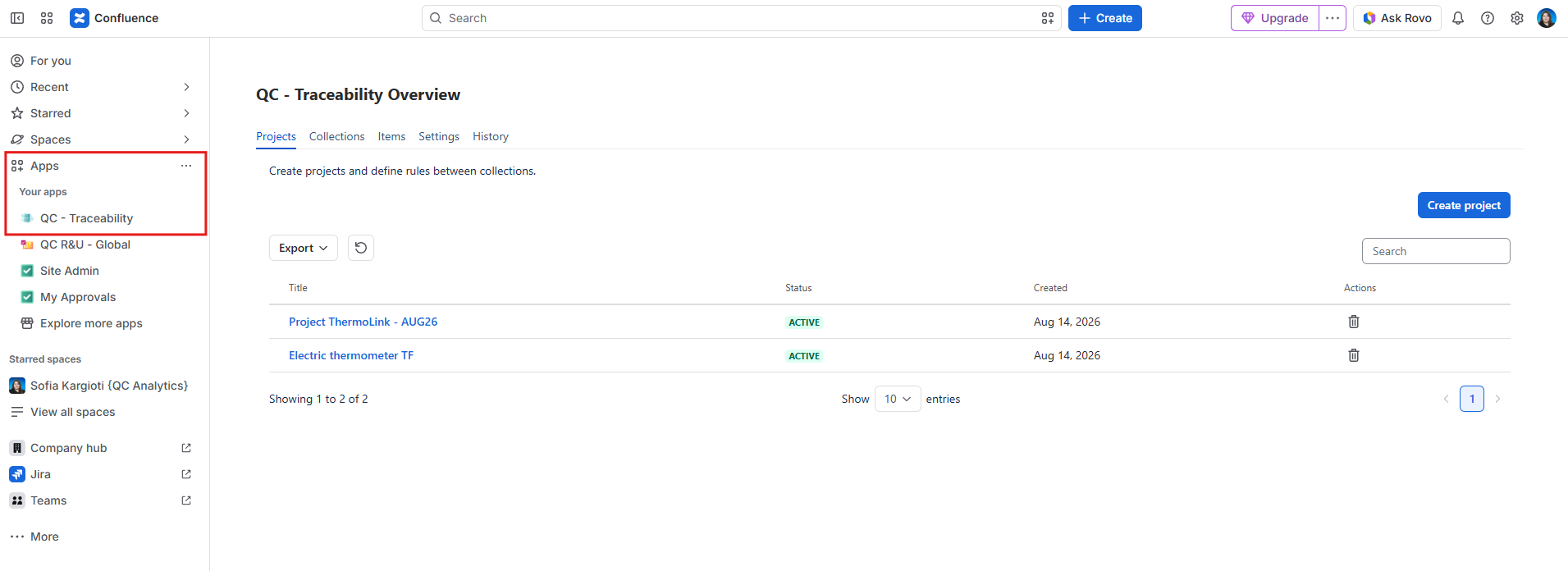1568x571 pixels.
Task: Open Ask Rovo
Action: tap(1397, 18)
